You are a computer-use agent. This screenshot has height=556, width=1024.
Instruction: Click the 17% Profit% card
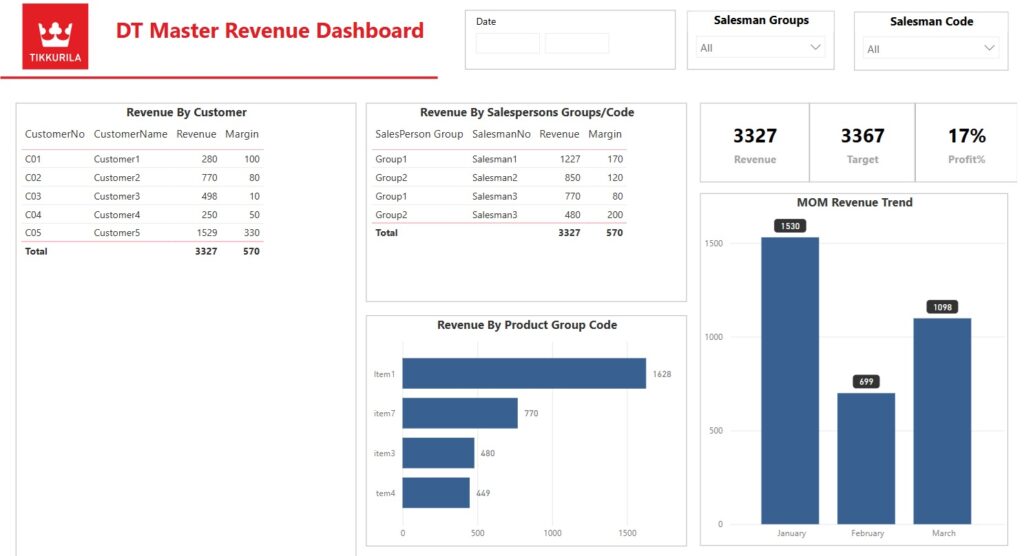pyautogui.click(x=966, y=144)
